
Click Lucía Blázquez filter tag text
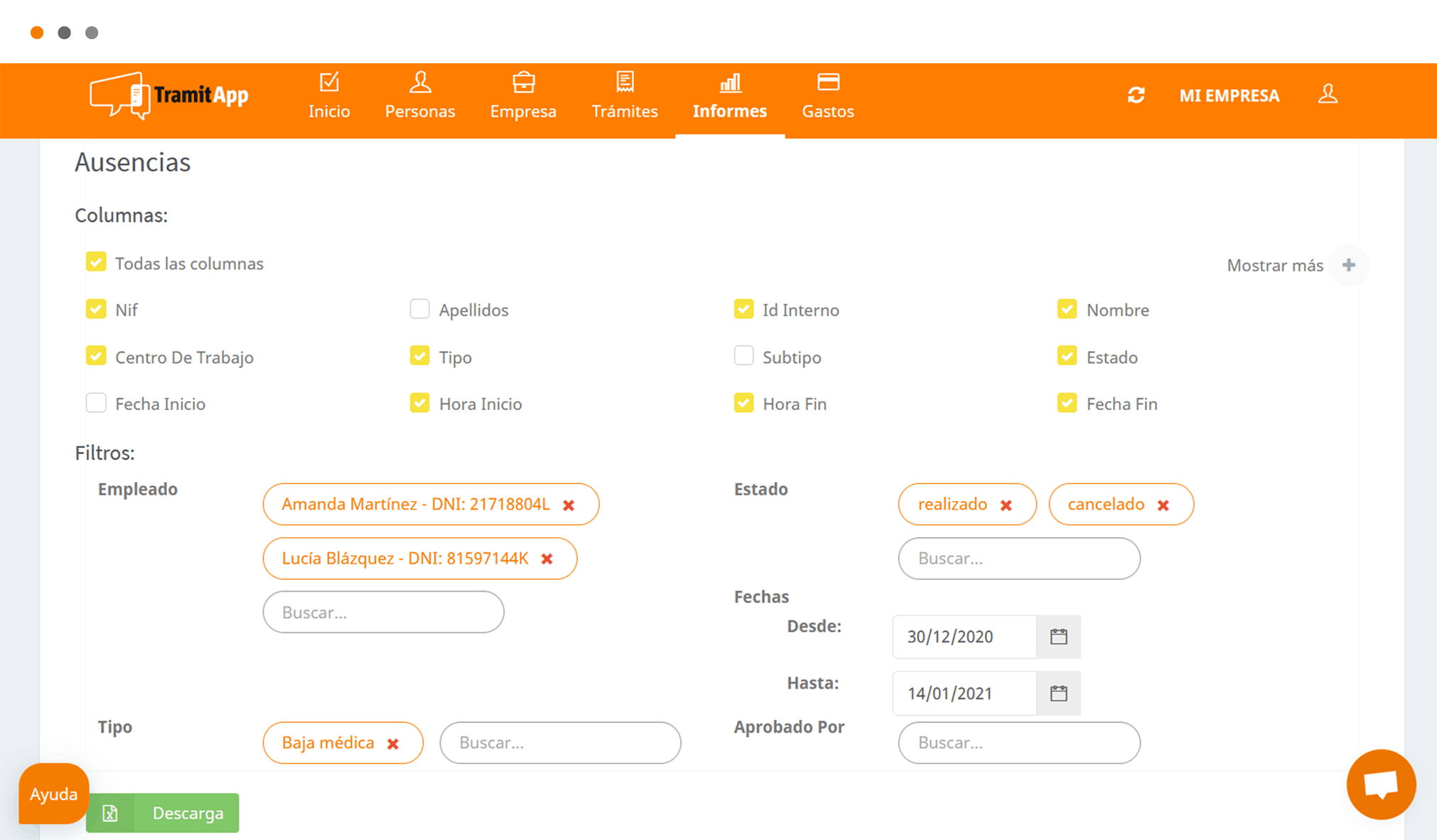(x=405, y=559)
